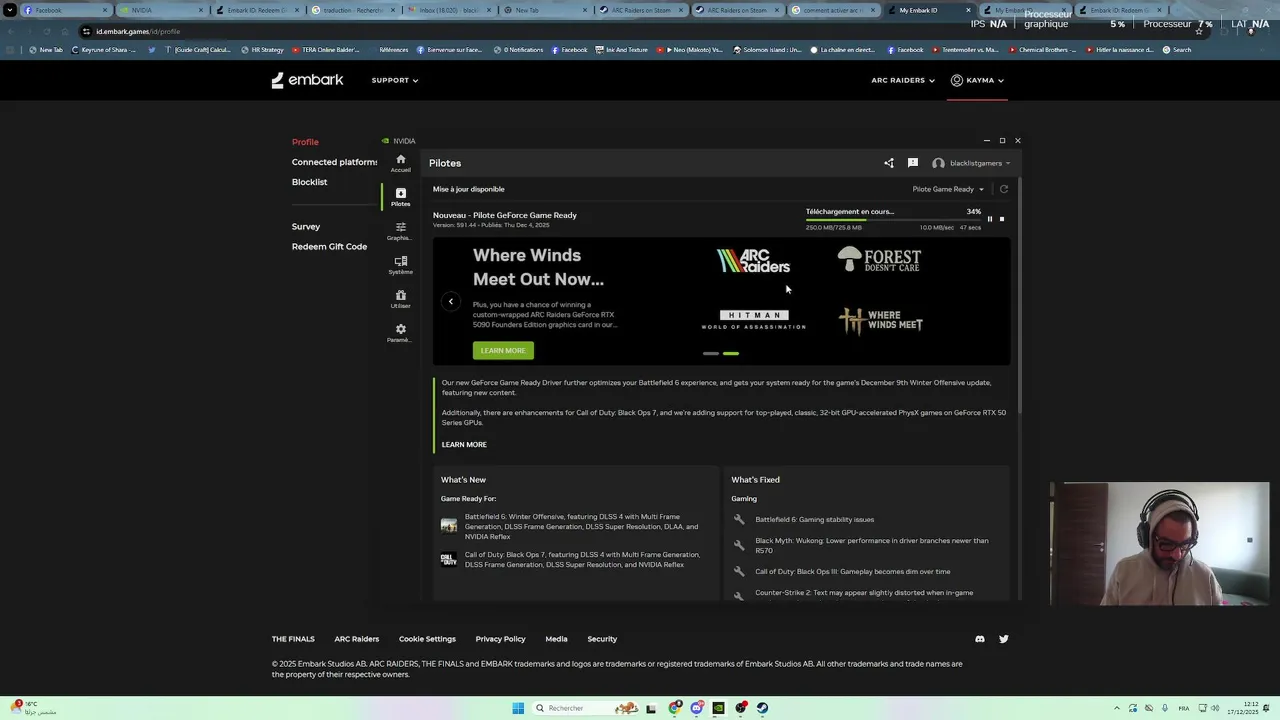Viewport: 1280px width, 720px height.
Task: Stop the driver download
Action: click(x=1002, y=219)
